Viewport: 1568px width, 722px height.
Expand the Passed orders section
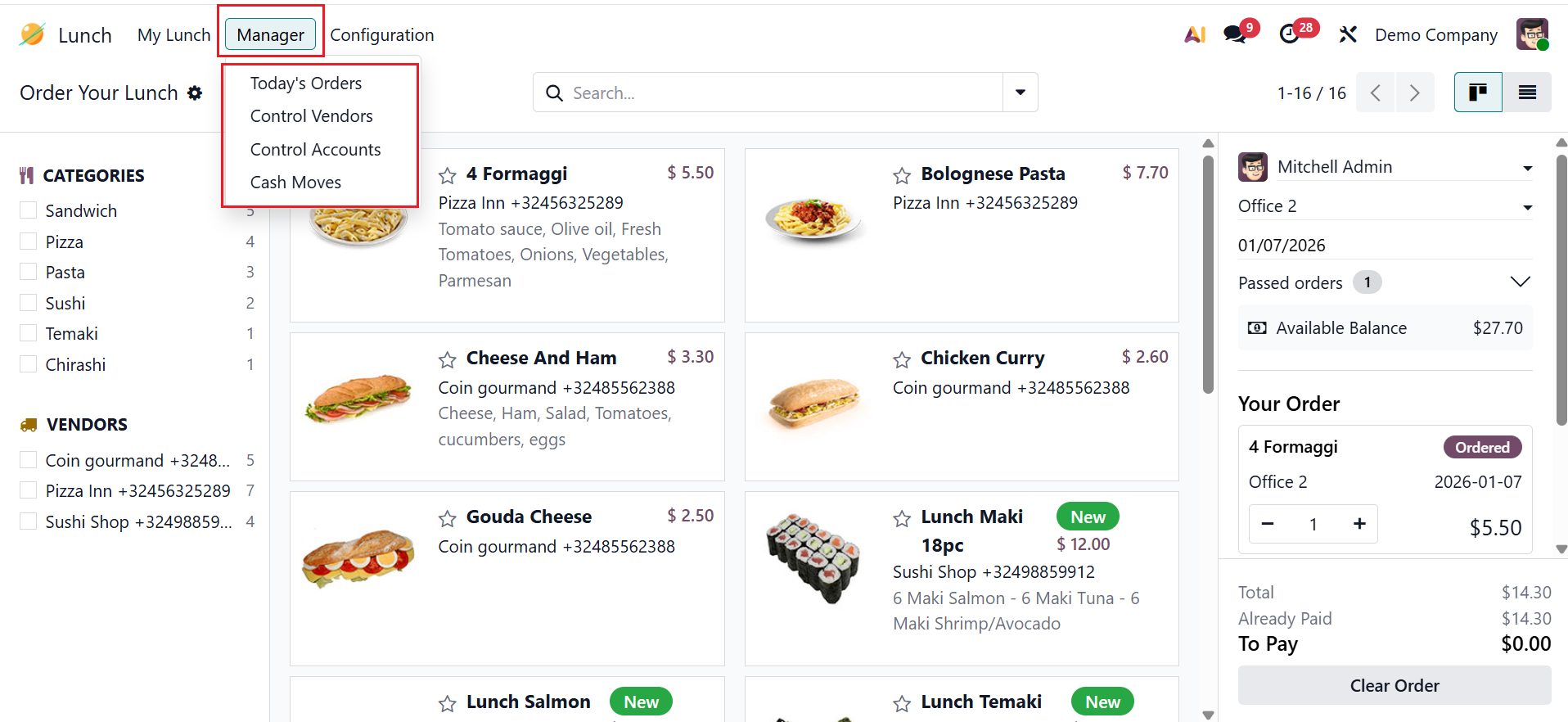click(x=1520, y=282)
